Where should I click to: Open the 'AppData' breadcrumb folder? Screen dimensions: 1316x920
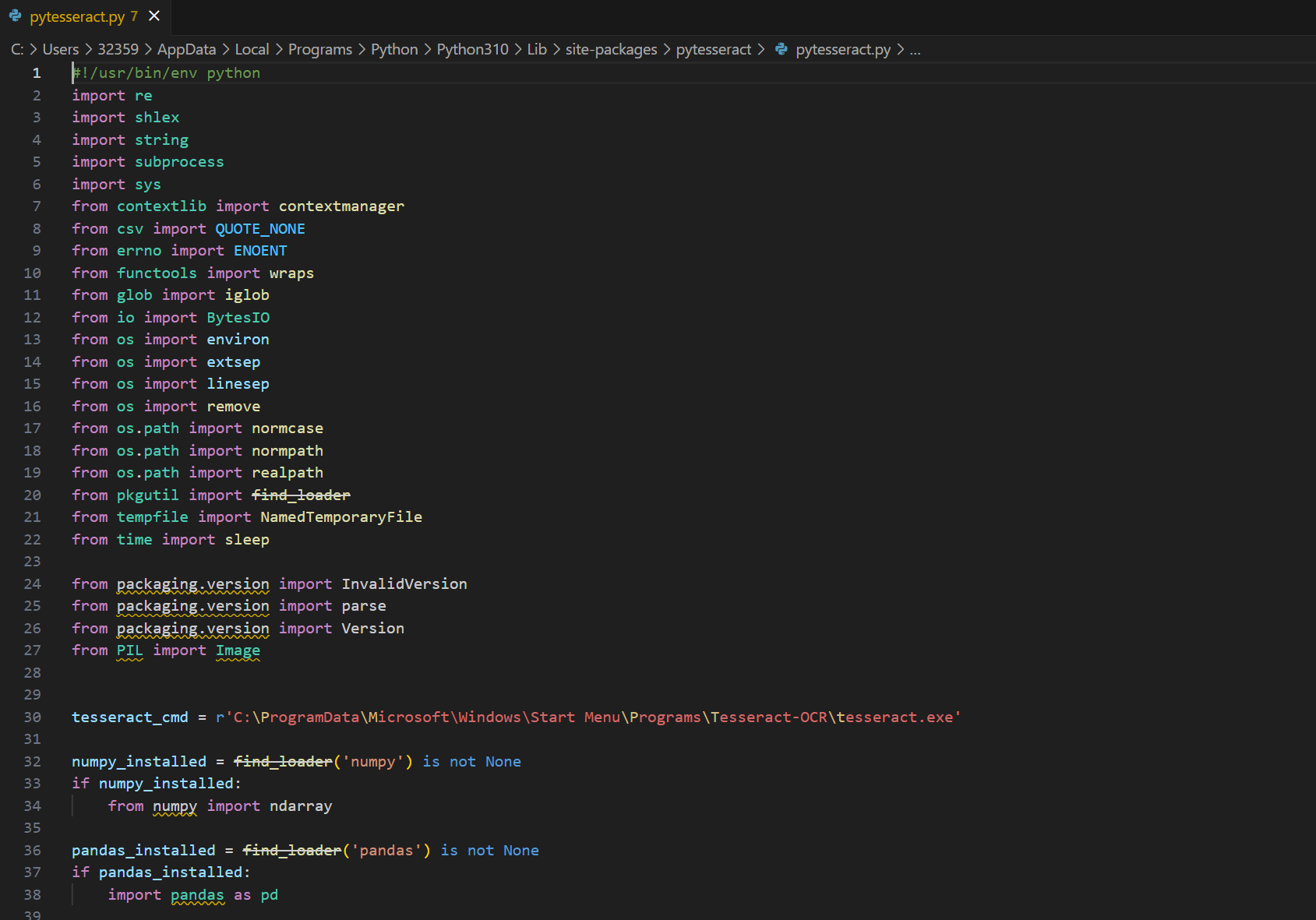(x=186, y=49)
